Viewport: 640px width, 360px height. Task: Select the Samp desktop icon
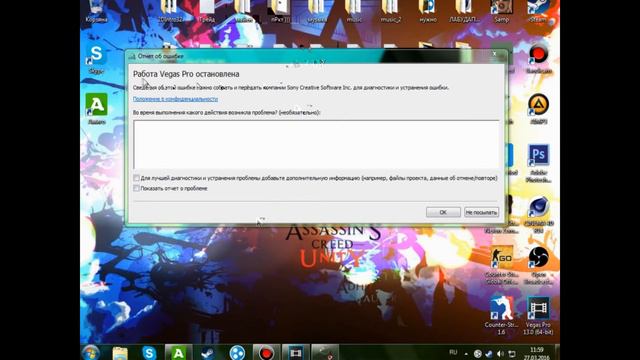(502, 11)
